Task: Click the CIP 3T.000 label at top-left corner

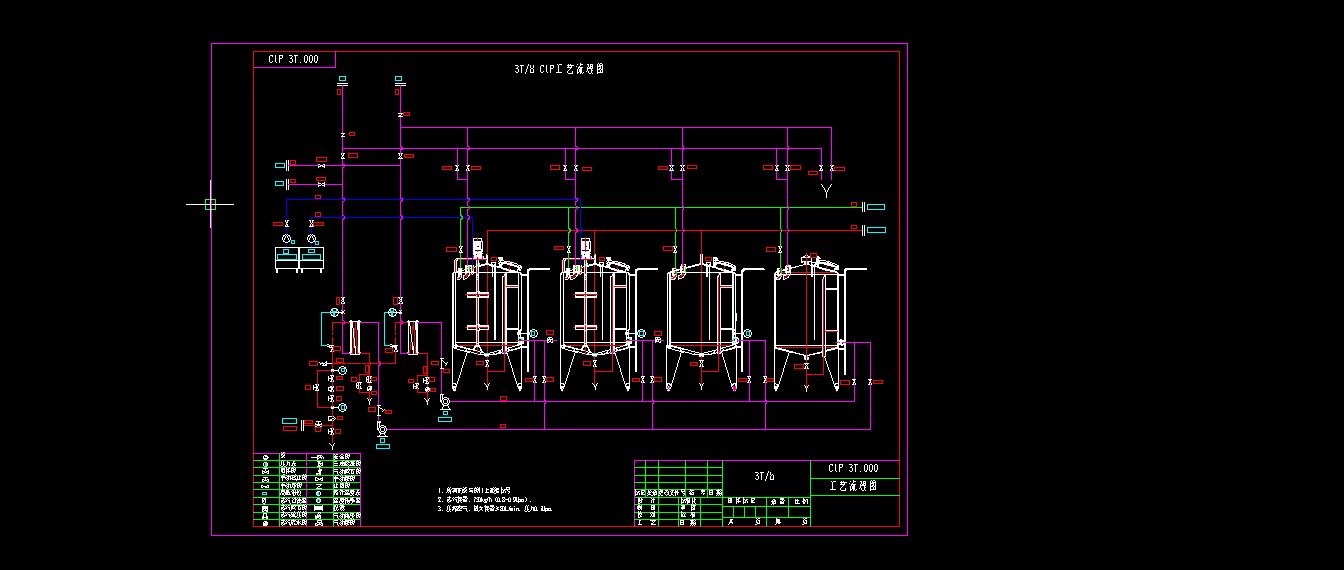Action: (x=293, y=59)
